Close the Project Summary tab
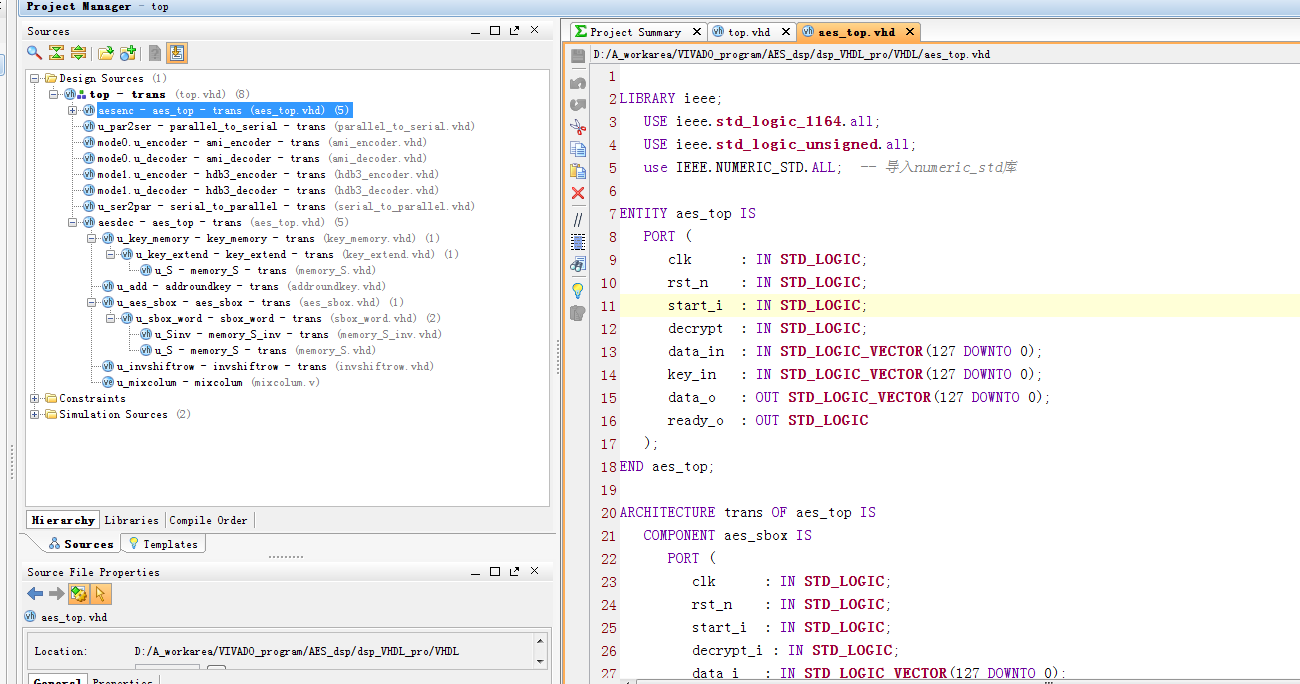This screenshot has width=1300, height=684. pos(696,32)
